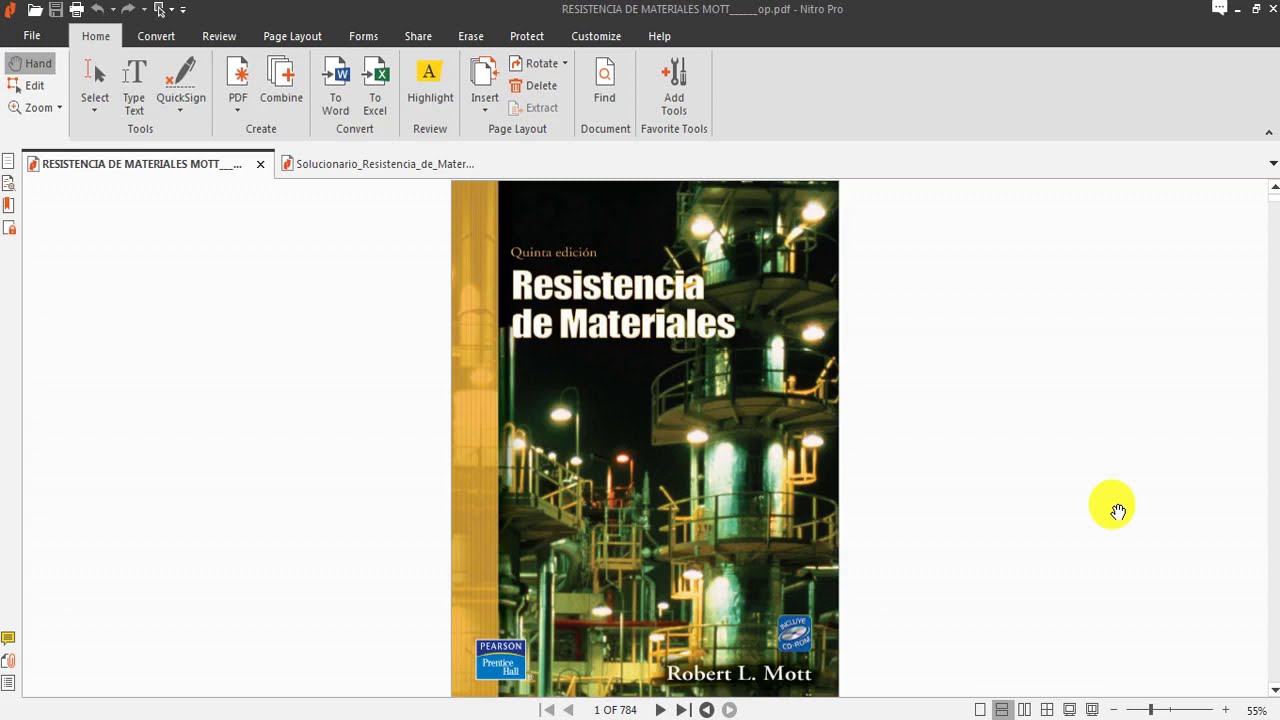Print the document using the printer icon
The image size is (1280, 720).
[x=76, y=9]
